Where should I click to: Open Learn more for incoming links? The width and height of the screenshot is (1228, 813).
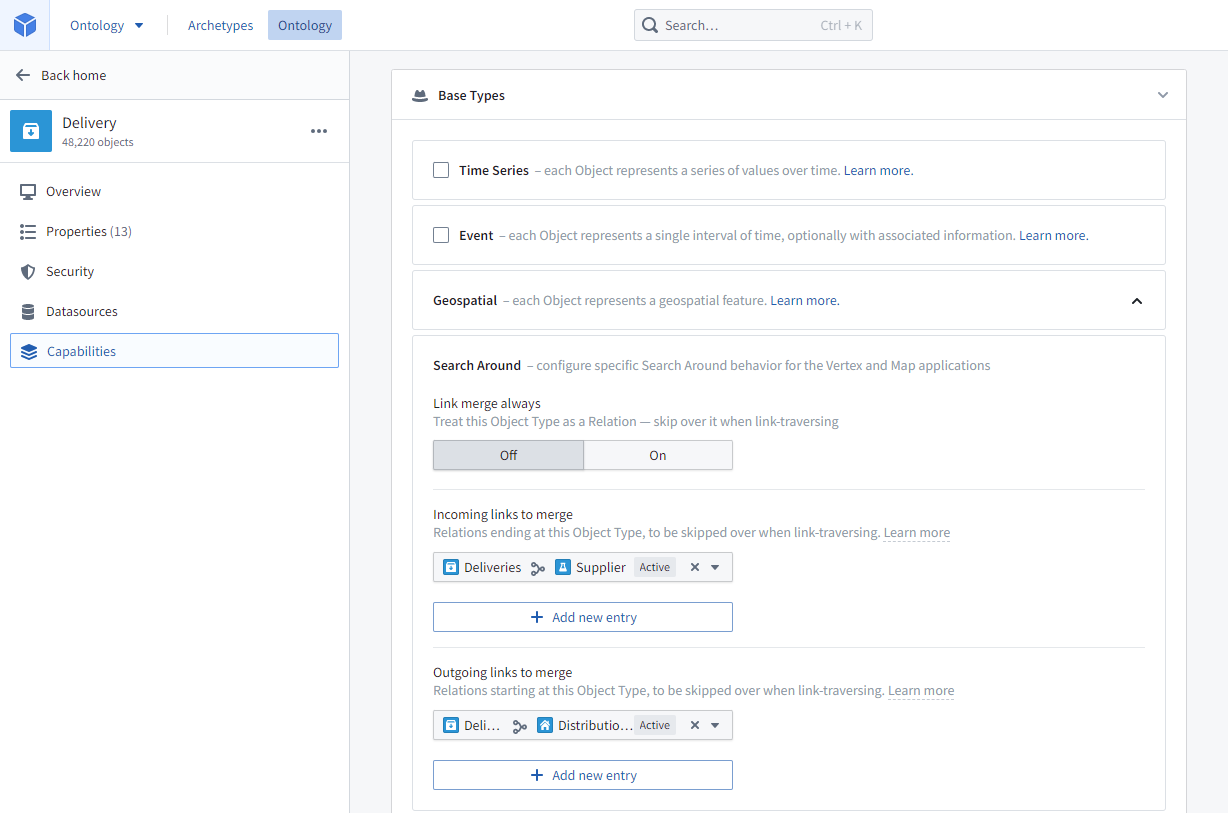pos(917,532)
